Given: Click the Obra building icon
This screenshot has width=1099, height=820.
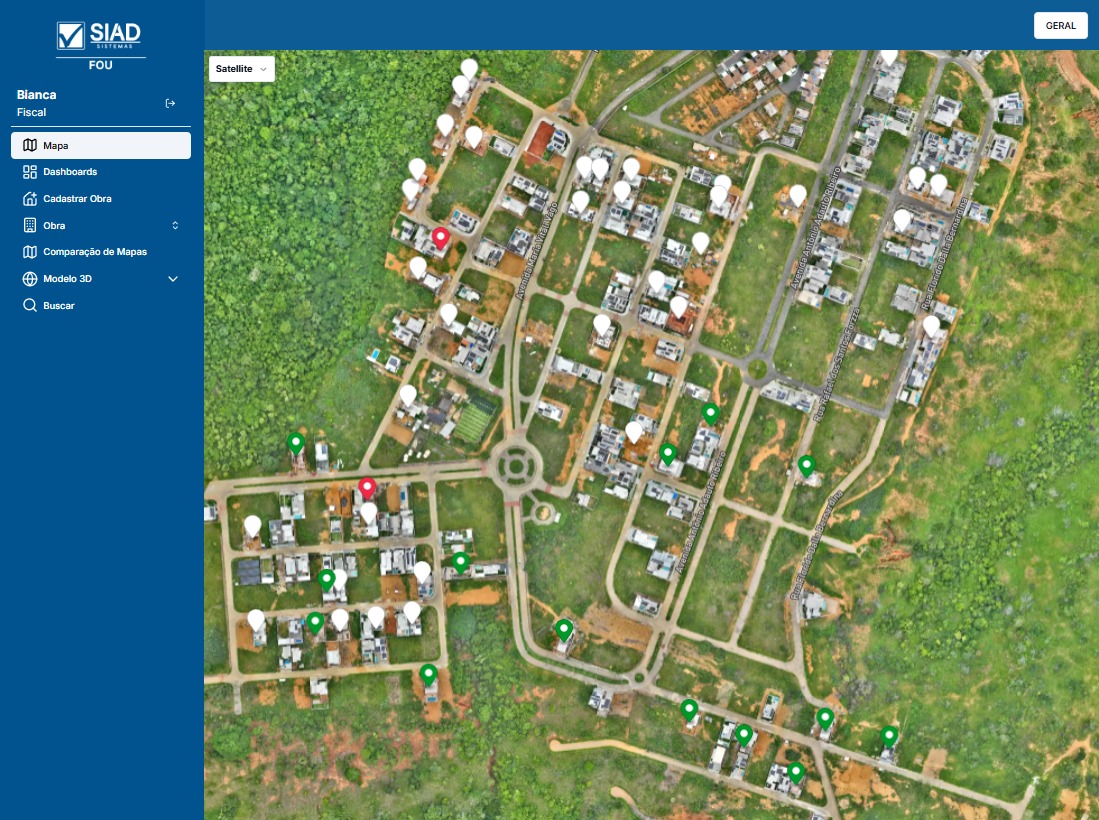Looking at the screenshot, I should pyautogui.click(x=30, y=225).
